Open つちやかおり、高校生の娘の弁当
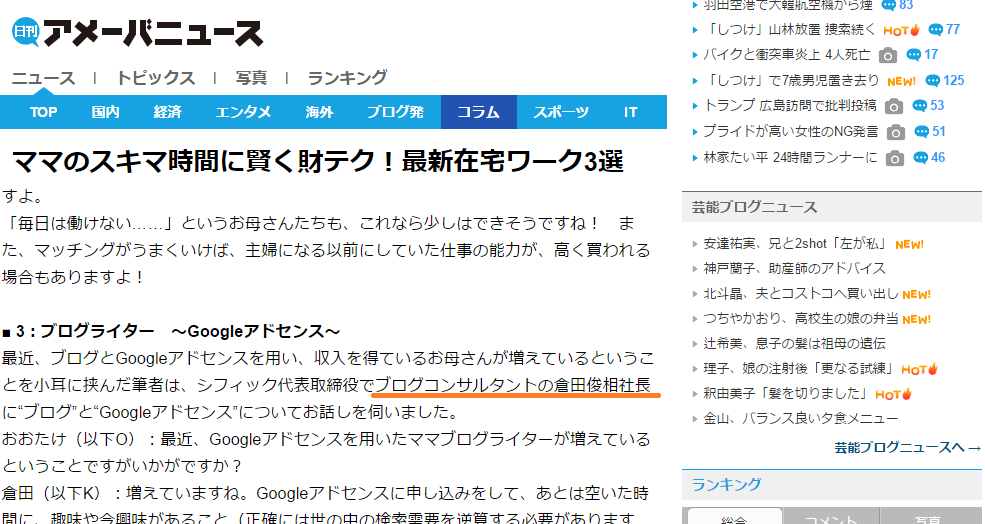The height and width of the screenshot is (524, 985). [801, 319]
